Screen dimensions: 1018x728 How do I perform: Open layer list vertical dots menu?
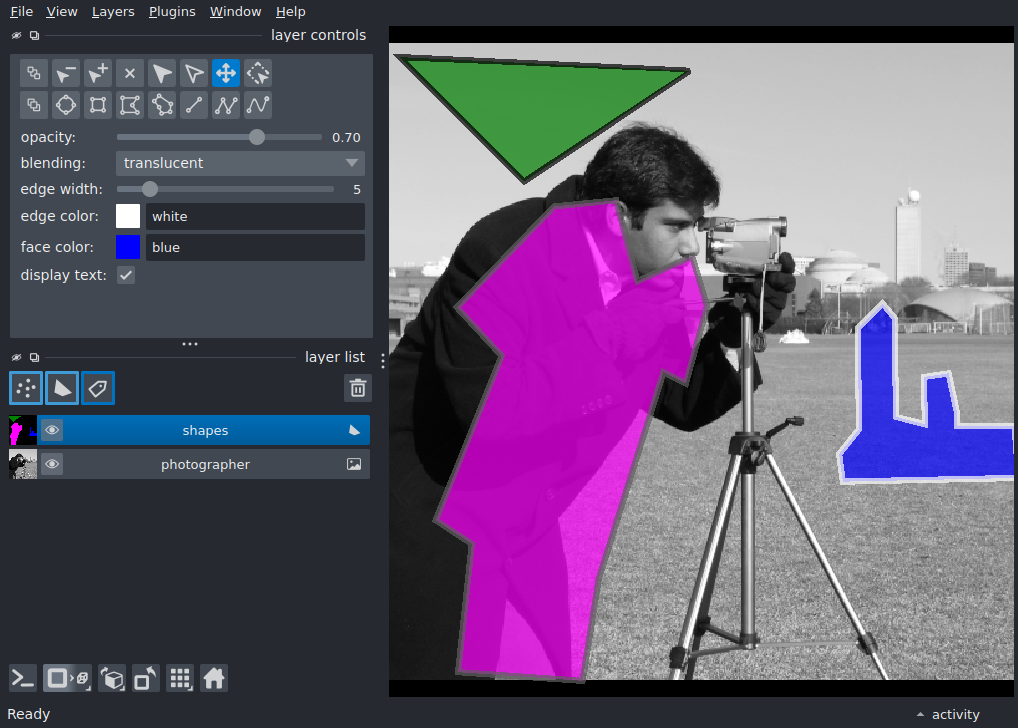click(x=383, y=361)
